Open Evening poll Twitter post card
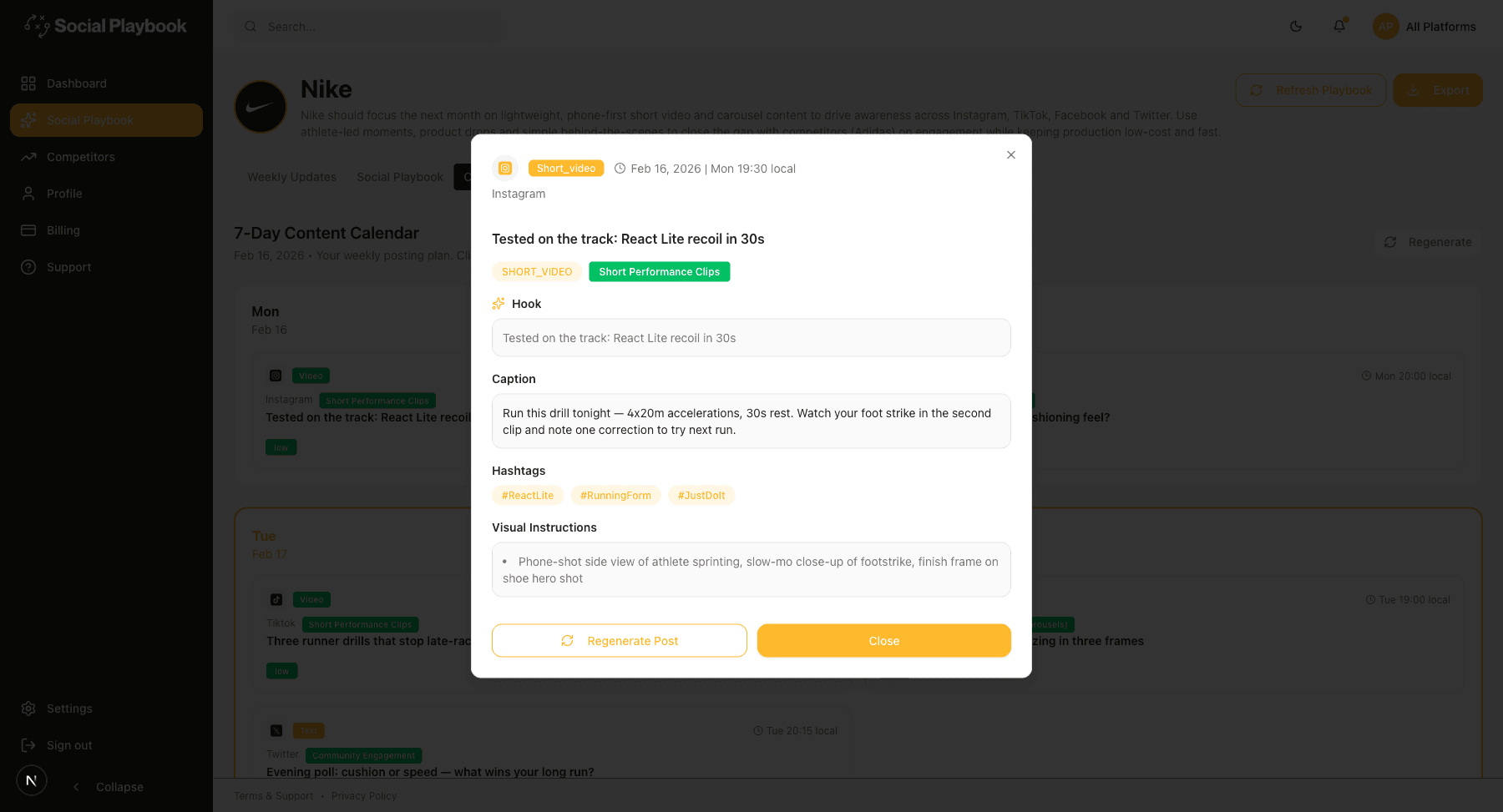 coord(552,744)
